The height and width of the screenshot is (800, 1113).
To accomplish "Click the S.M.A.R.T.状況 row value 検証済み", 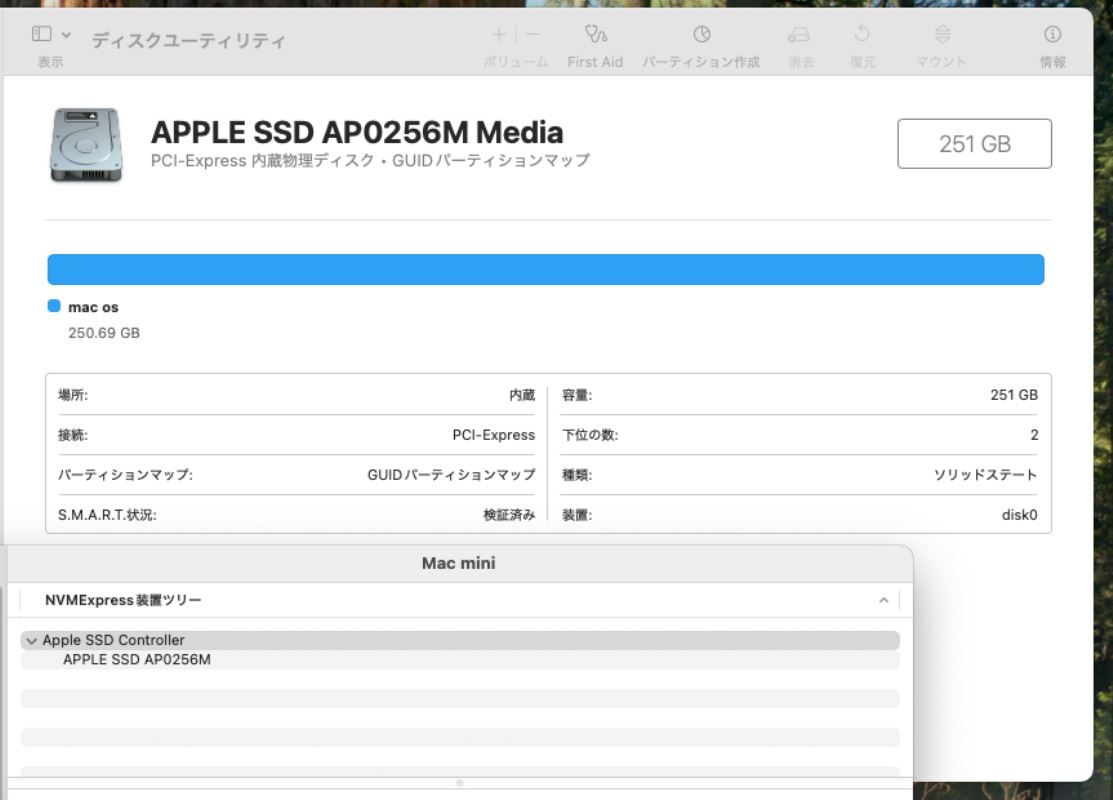I will (508, 515).
